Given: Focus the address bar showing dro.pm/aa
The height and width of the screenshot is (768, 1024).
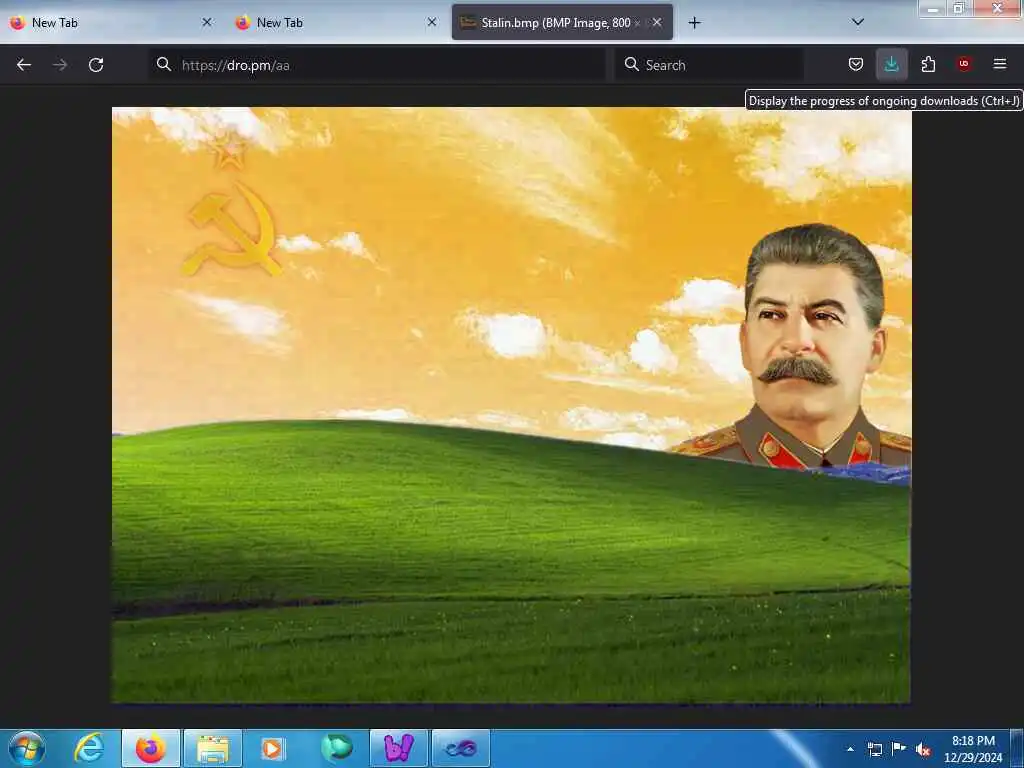Looking at the screenshot, I should pyautogui.click(x=377, y=65).
